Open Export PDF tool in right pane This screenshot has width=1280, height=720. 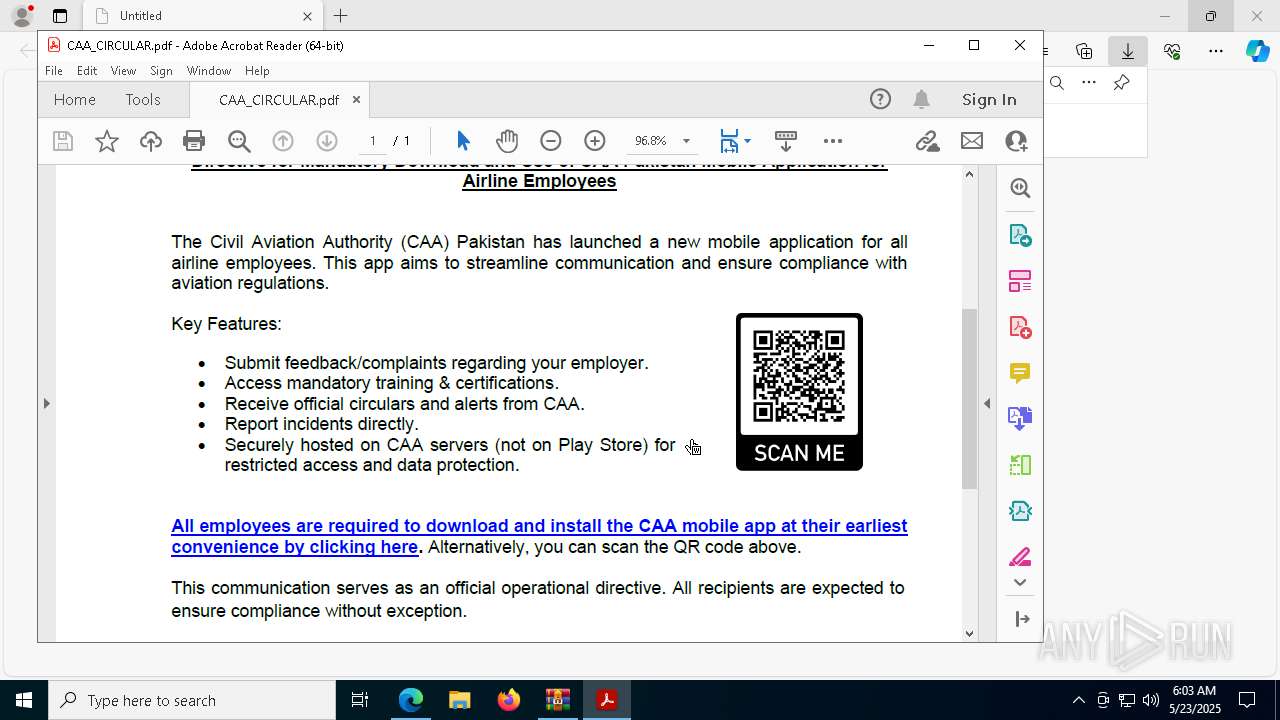pos(1020,235)
